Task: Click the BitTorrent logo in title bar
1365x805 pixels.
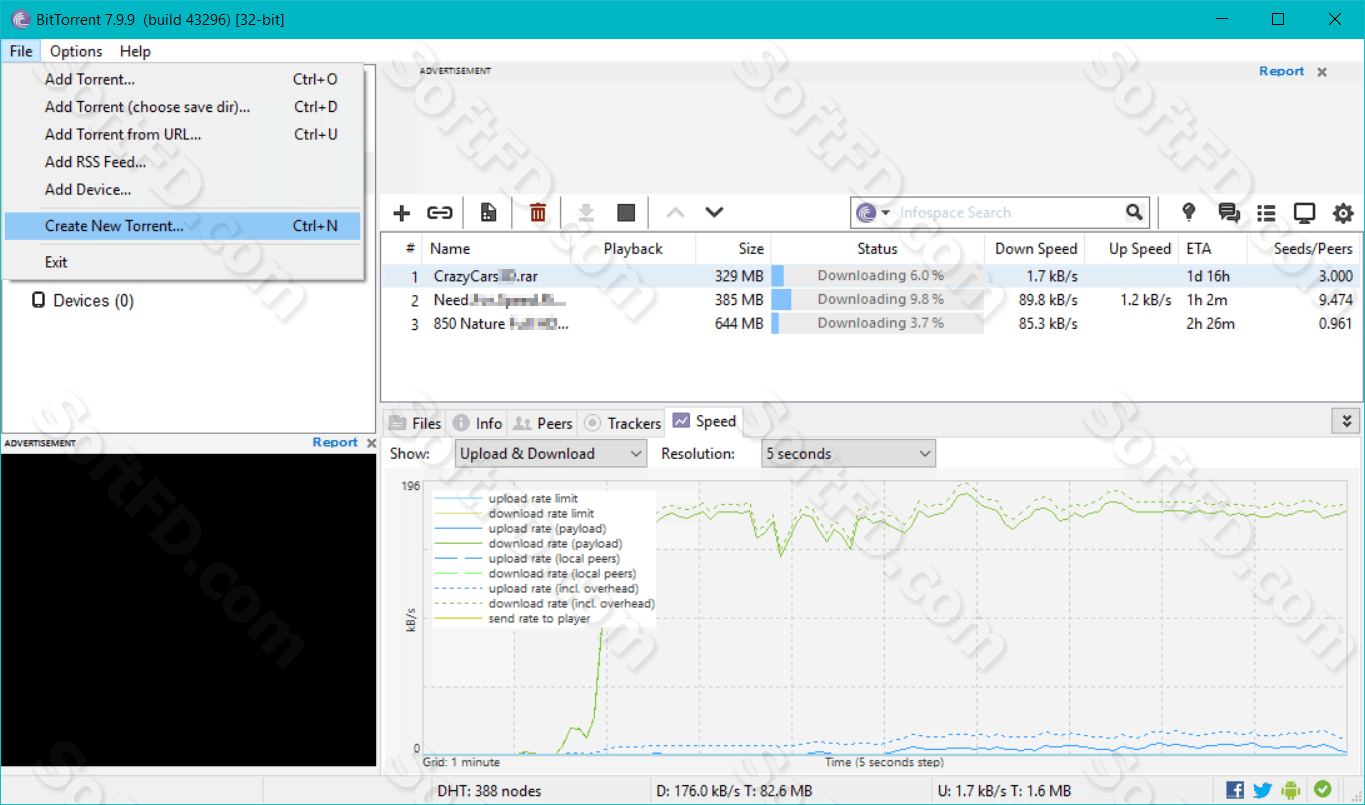Action: click(20, 19)
